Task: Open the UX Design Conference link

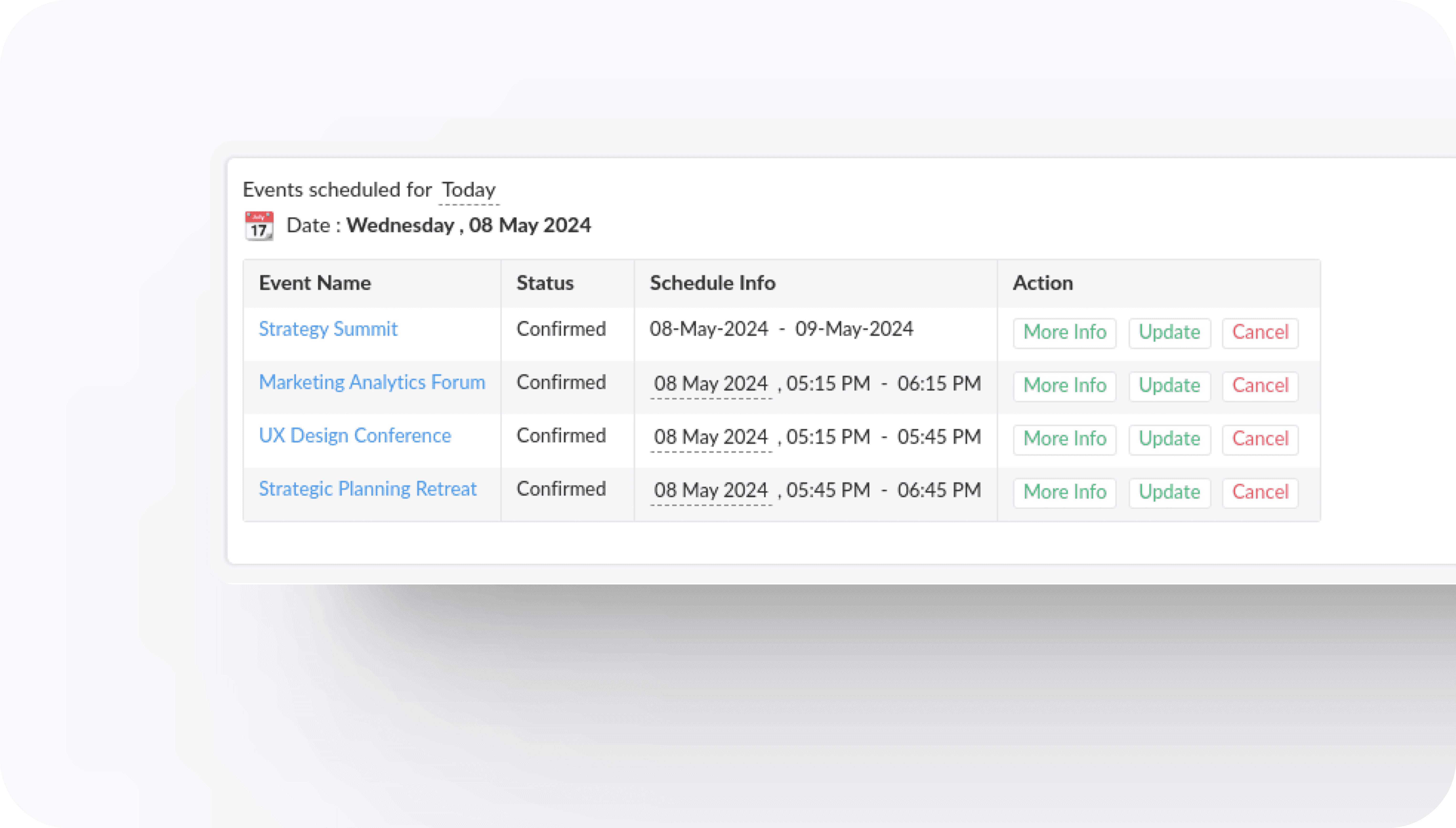Action: (355, 436)
